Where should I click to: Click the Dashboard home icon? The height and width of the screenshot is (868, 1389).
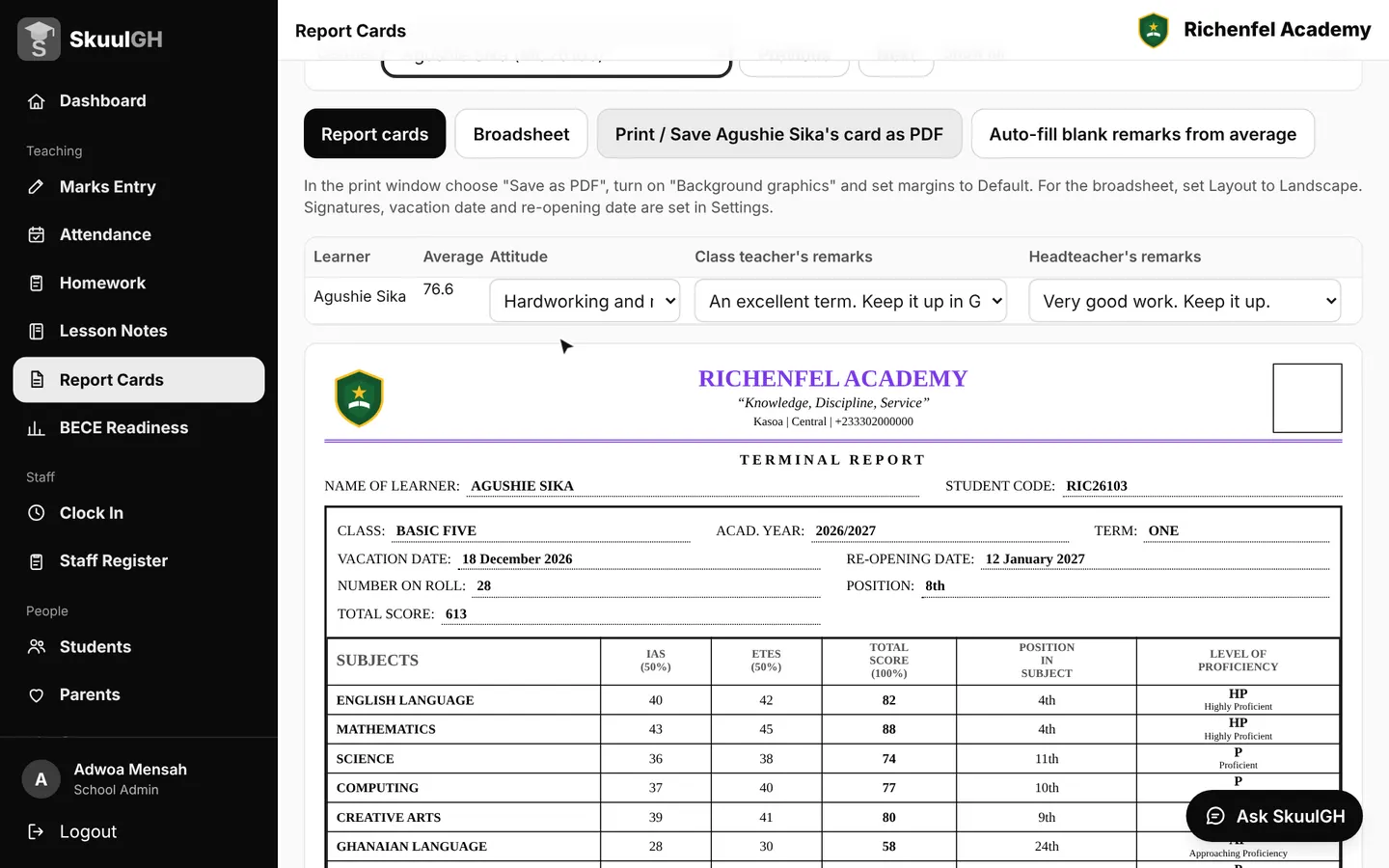37,101
